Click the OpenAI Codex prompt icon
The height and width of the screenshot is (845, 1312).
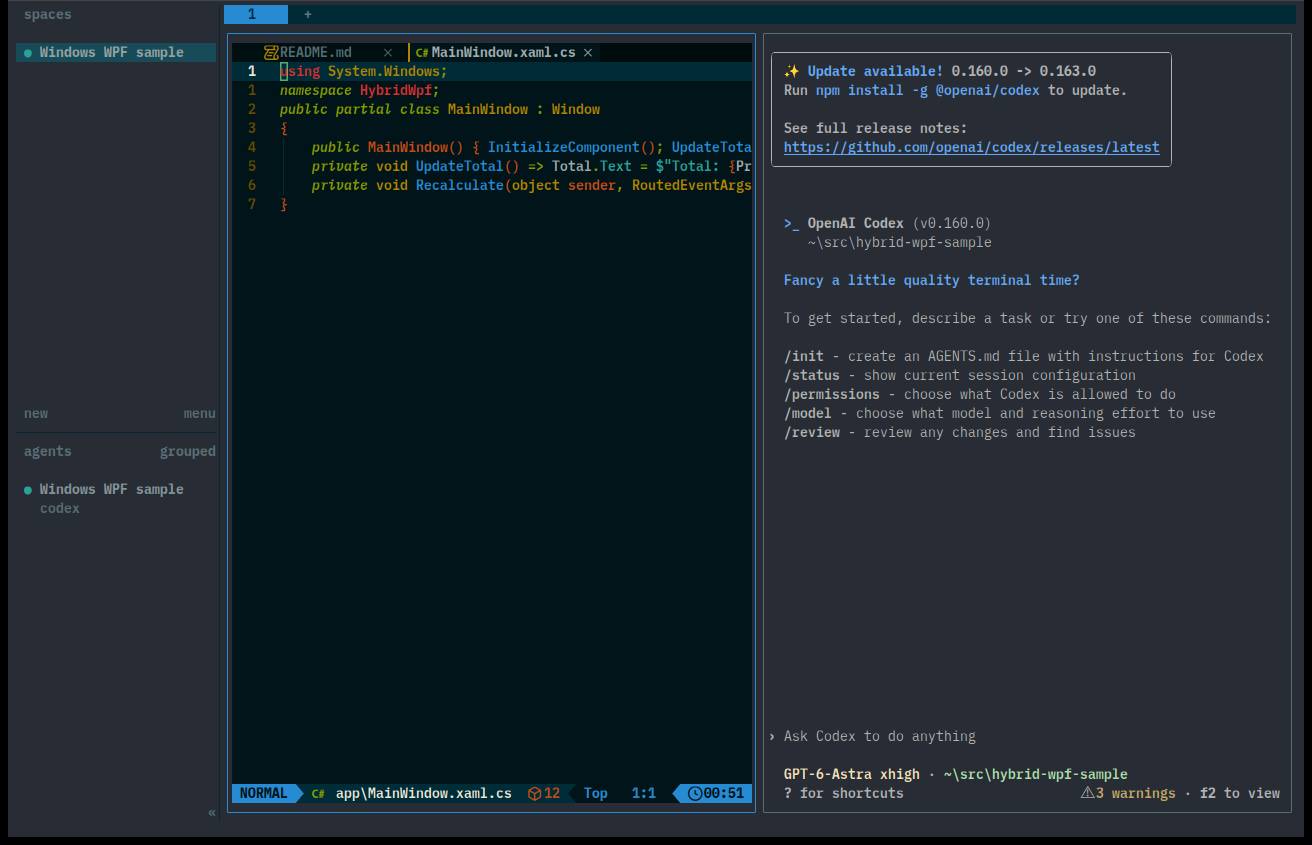click(x=792, y=223)
